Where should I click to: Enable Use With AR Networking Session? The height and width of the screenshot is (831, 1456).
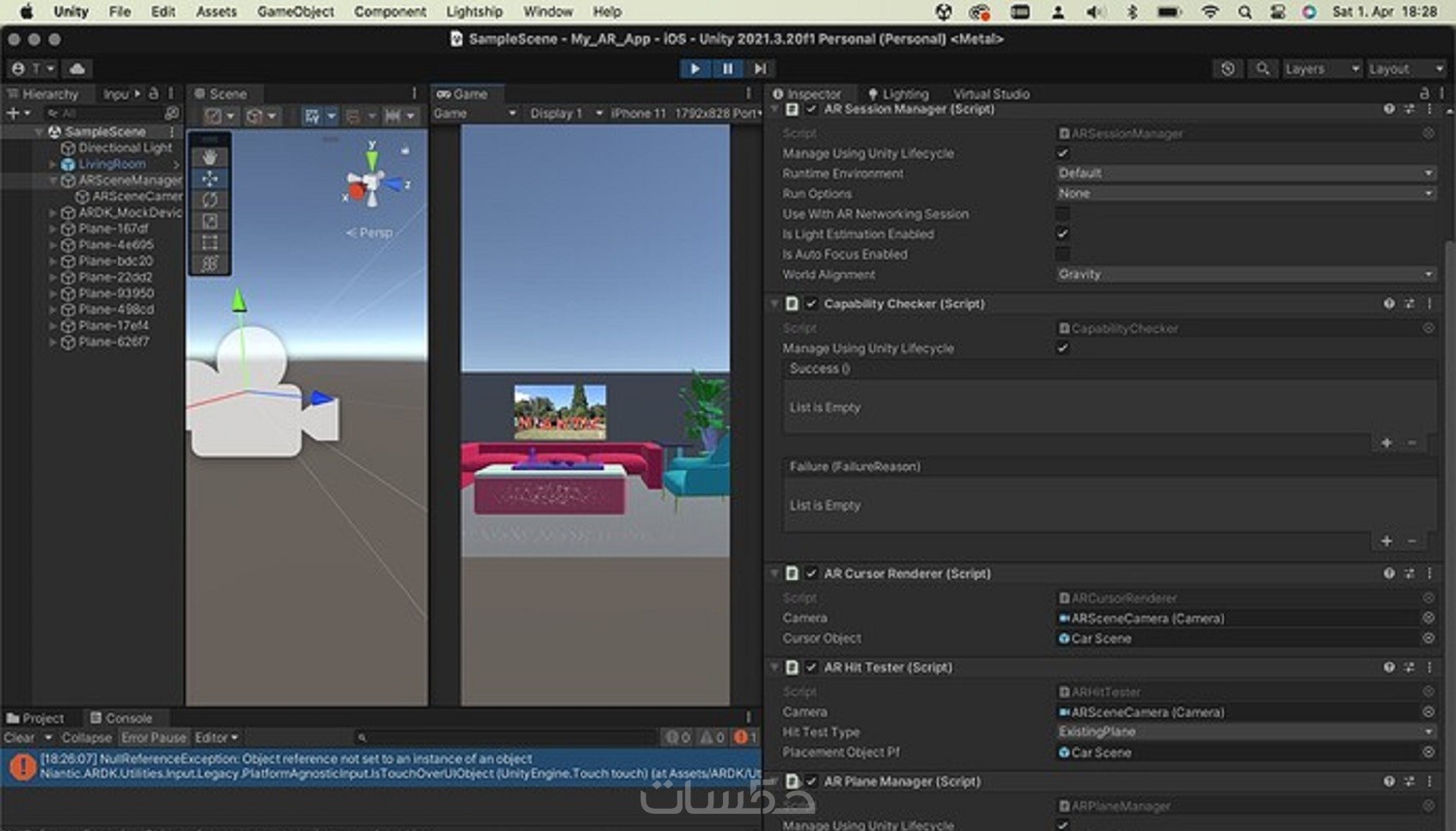[x=1063, y=214]
